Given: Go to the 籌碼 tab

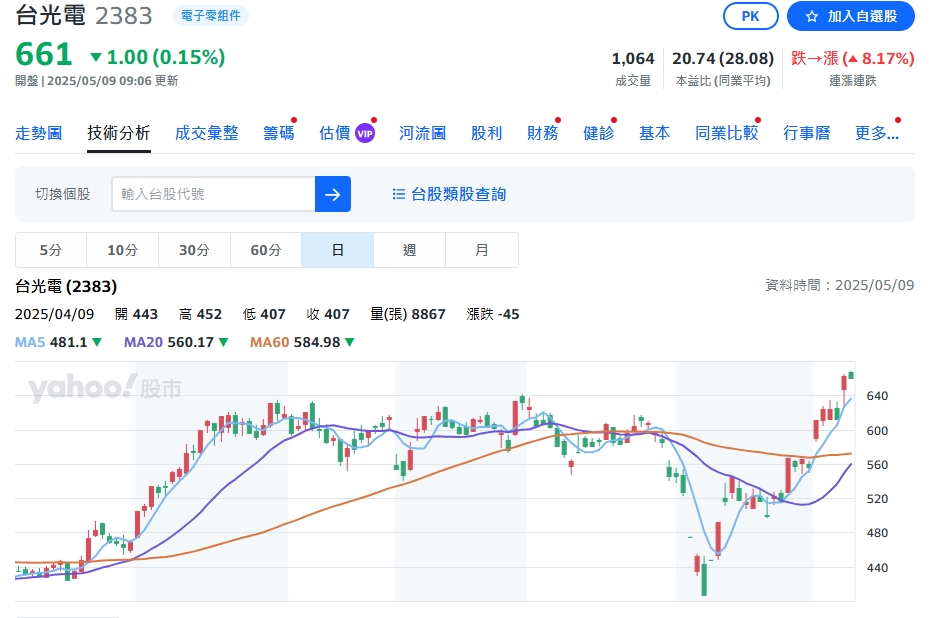Looking at the screenshot, I should coord(279,133).
